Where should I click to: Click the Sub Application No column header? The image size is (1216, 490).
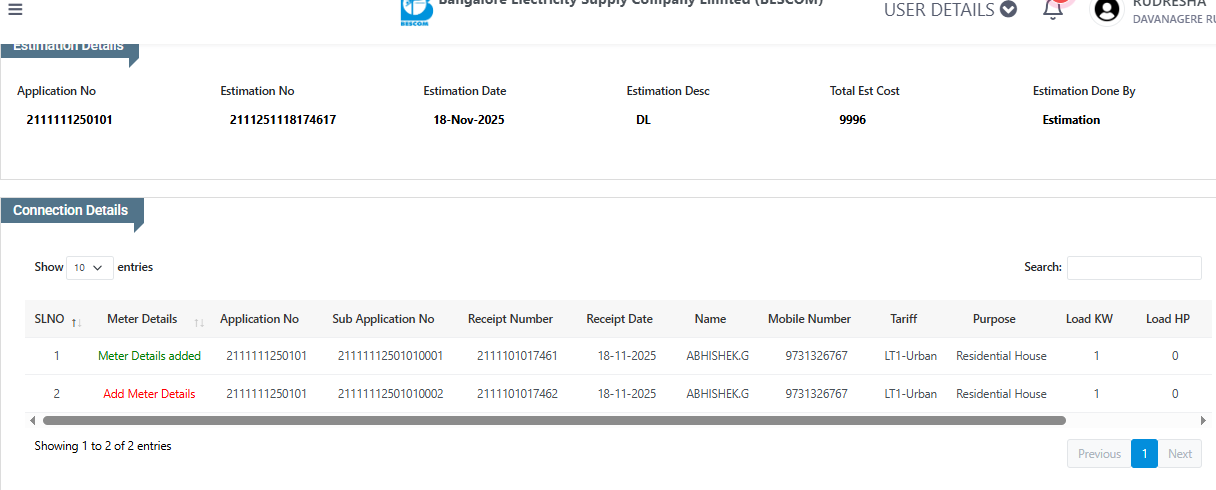tap(383, 319)
